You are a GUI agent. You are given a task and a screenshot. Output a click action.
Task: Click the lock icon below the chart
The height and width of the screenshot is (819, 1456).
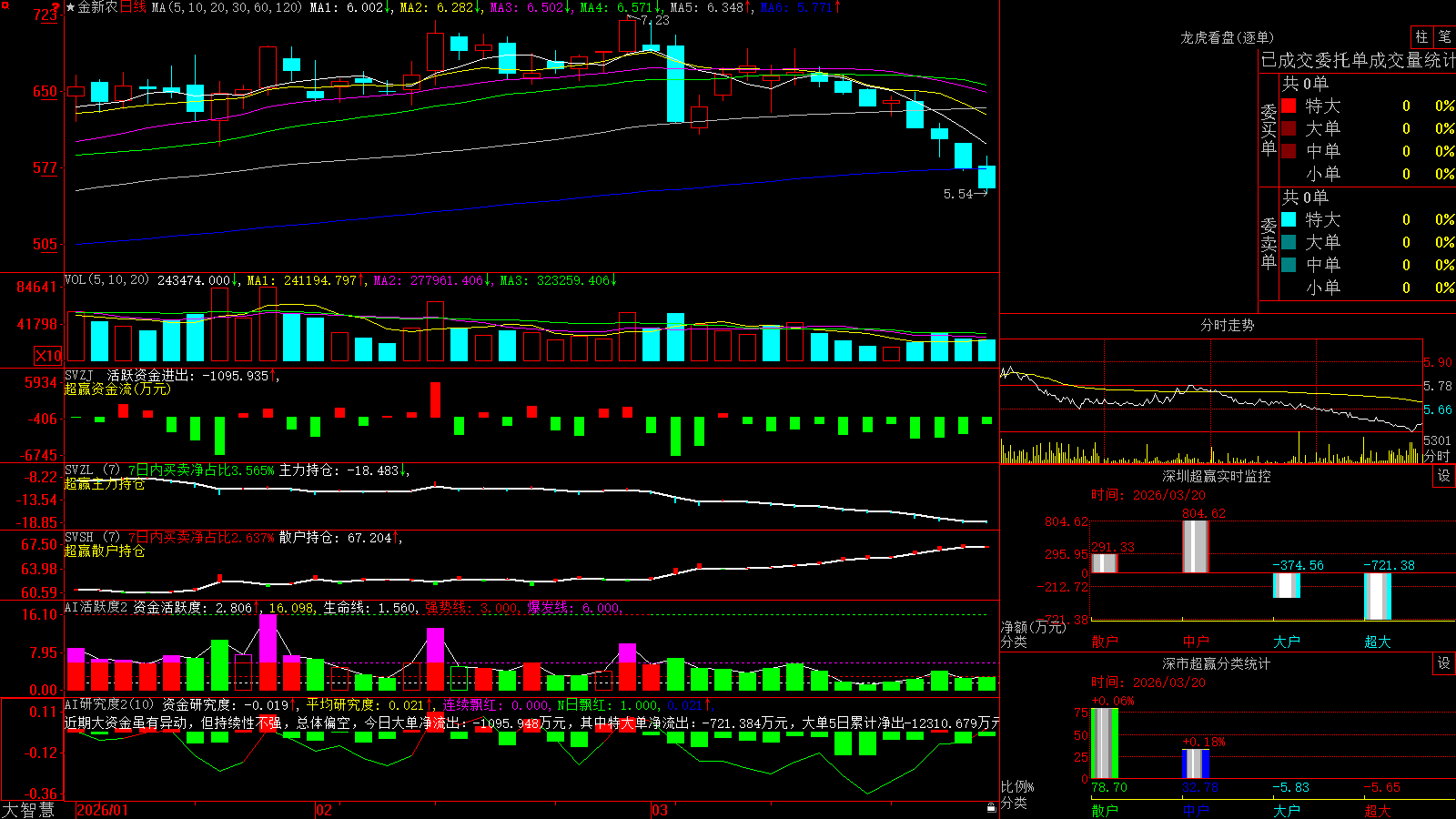pos(992,808)
